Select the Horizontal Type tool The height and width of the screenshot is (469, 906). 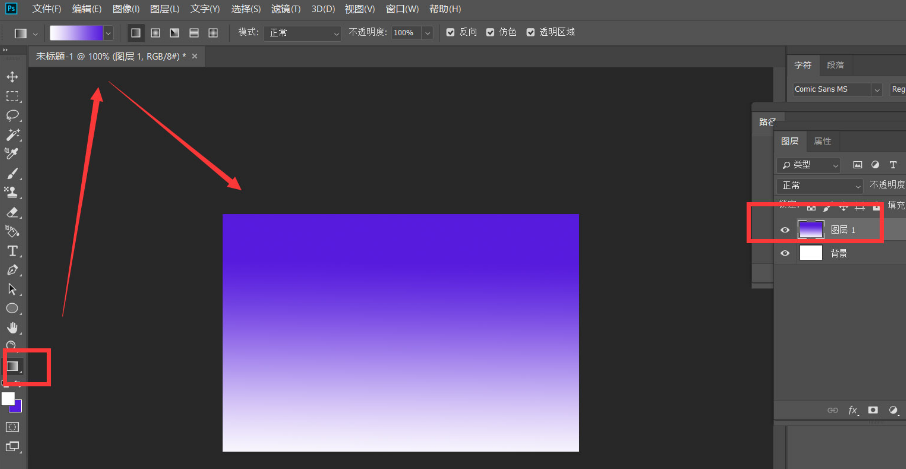[x=13, y=250]
